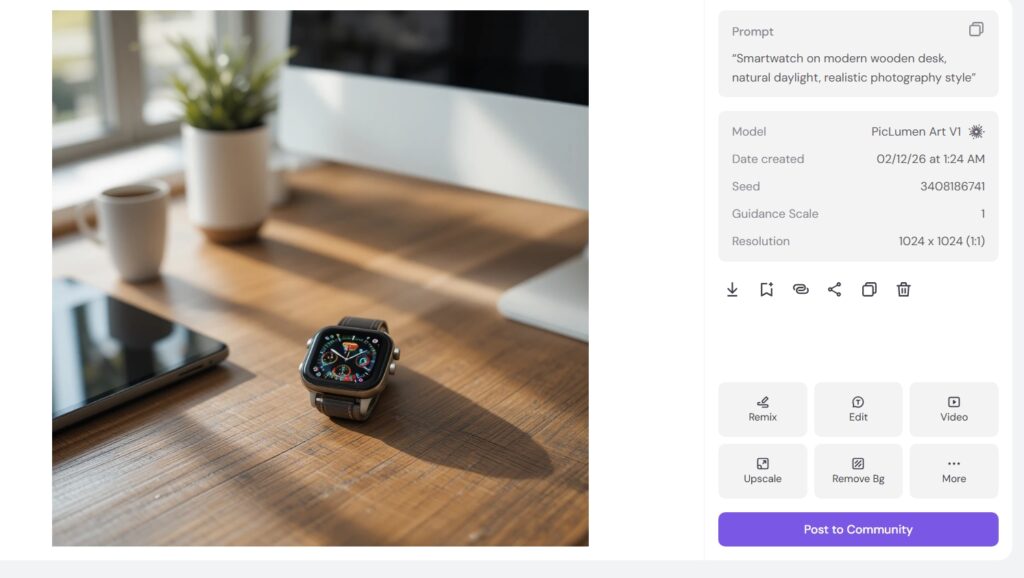The width and height of the screenshot is (1024, 578).
Task: Generate a Video from the image
Action: [x=954, y=409]
